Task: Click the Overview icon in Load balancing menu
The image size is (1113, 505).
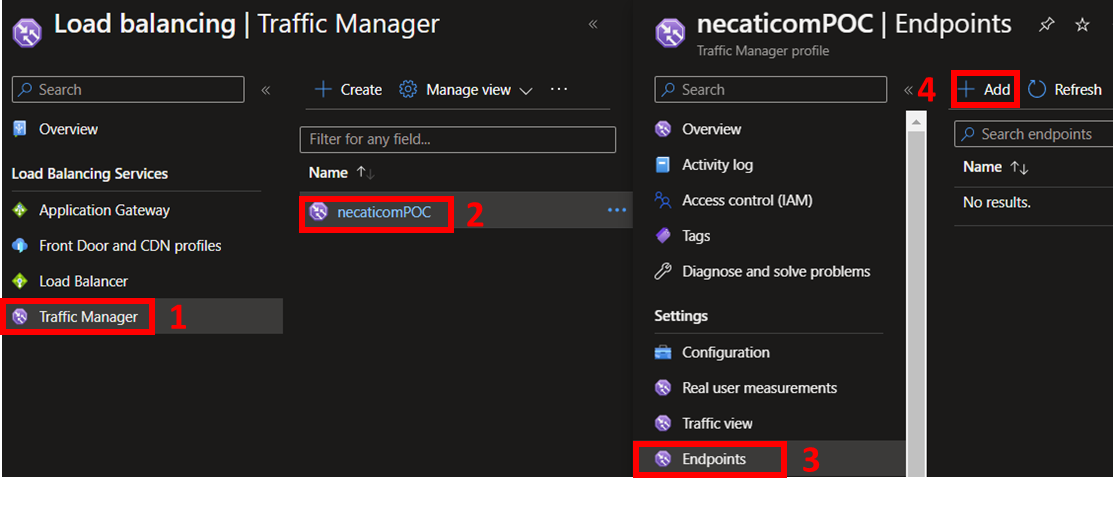Action: (20, 129)
